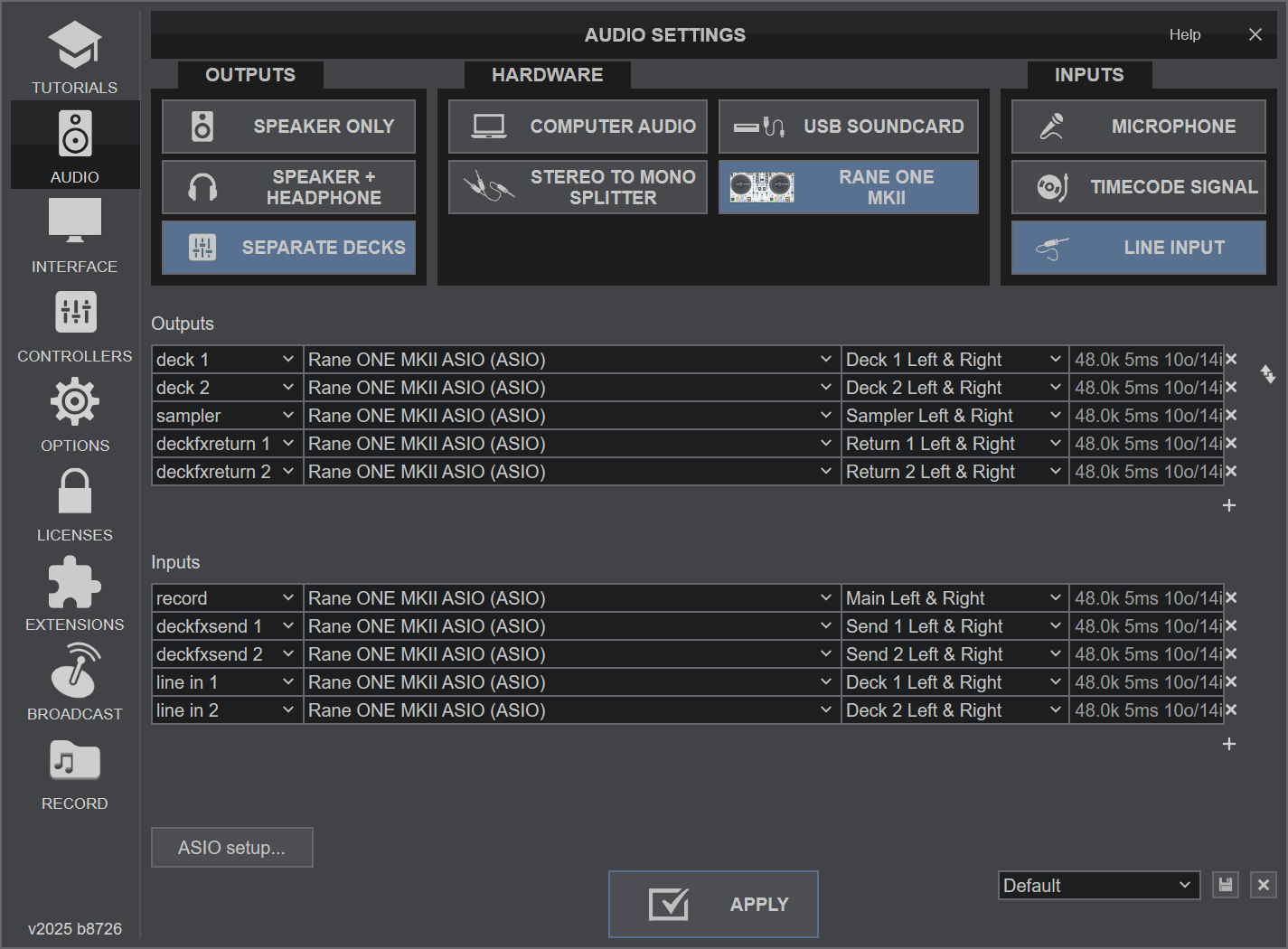The width and height of the screenshot is (1288, 949).
Task: Open the Broadcast settings page
Action: pyautogui.click(x=74, y=683)
